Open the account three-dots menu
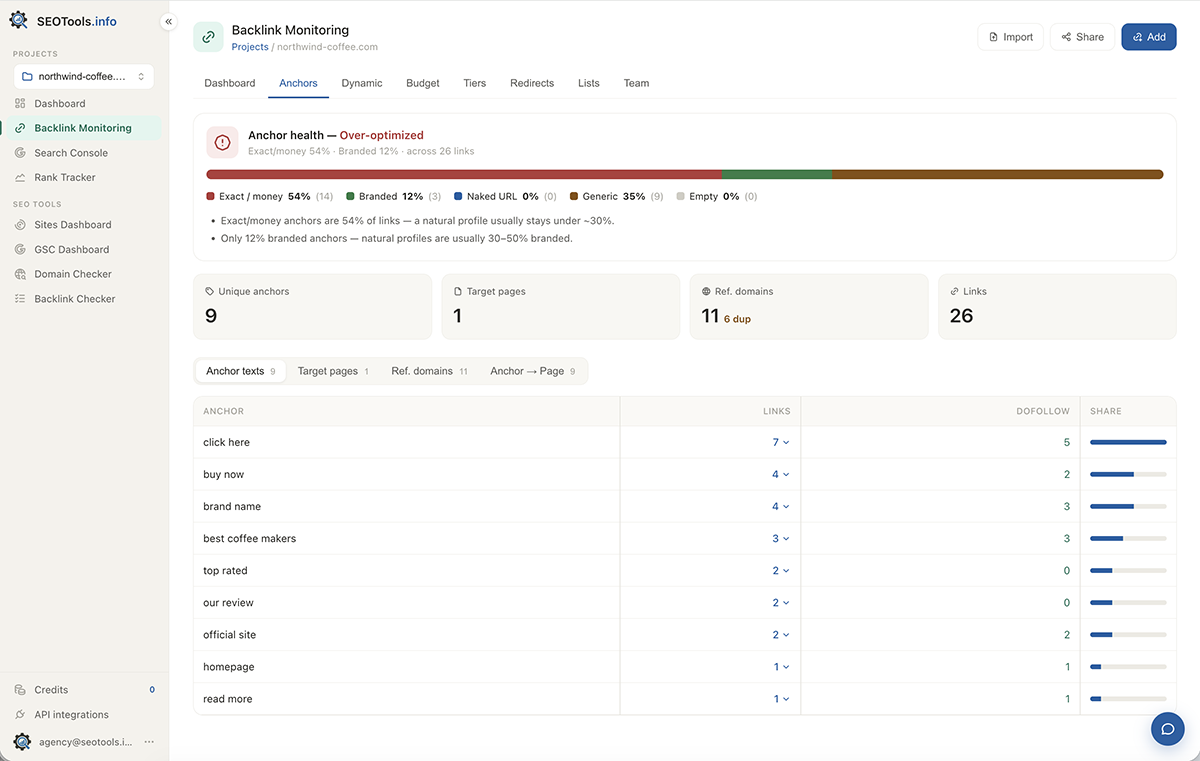1200x761 pixels. pos(149,742)
